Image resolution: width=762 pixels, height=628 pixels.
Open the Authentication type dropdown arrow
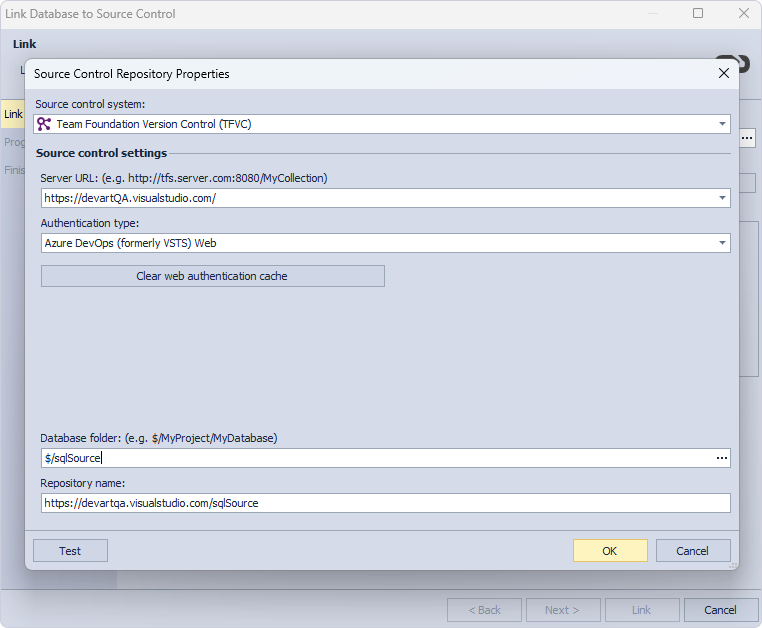coord(722,243)
